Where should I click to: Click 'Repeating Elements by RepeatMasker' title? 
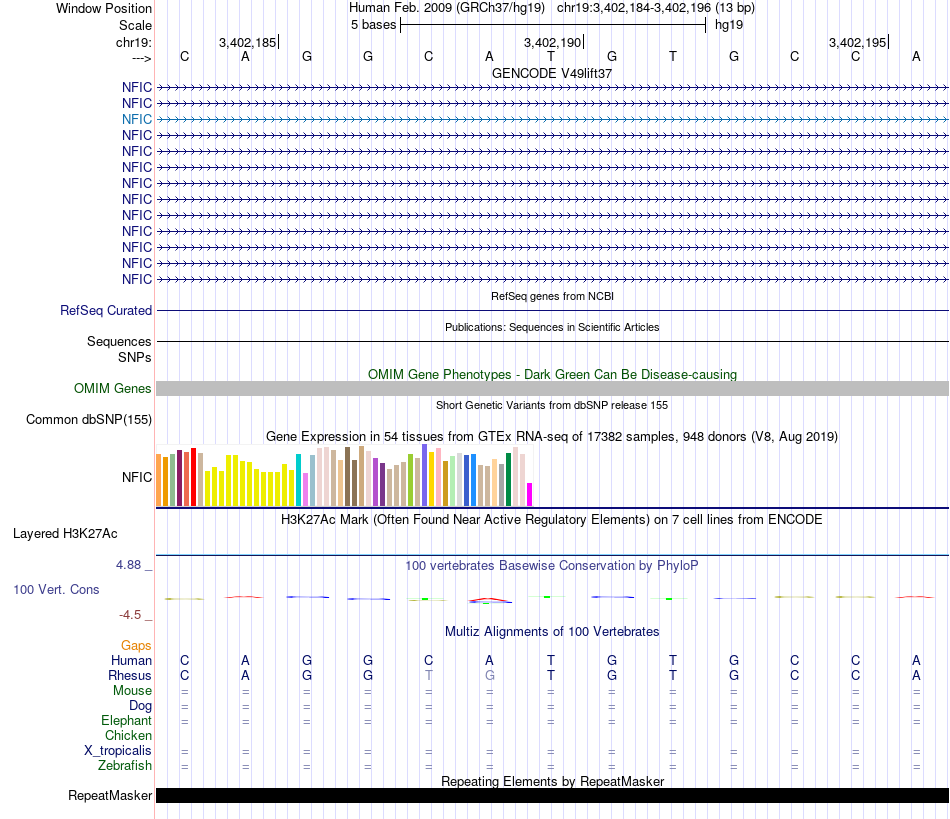(552, 781)
